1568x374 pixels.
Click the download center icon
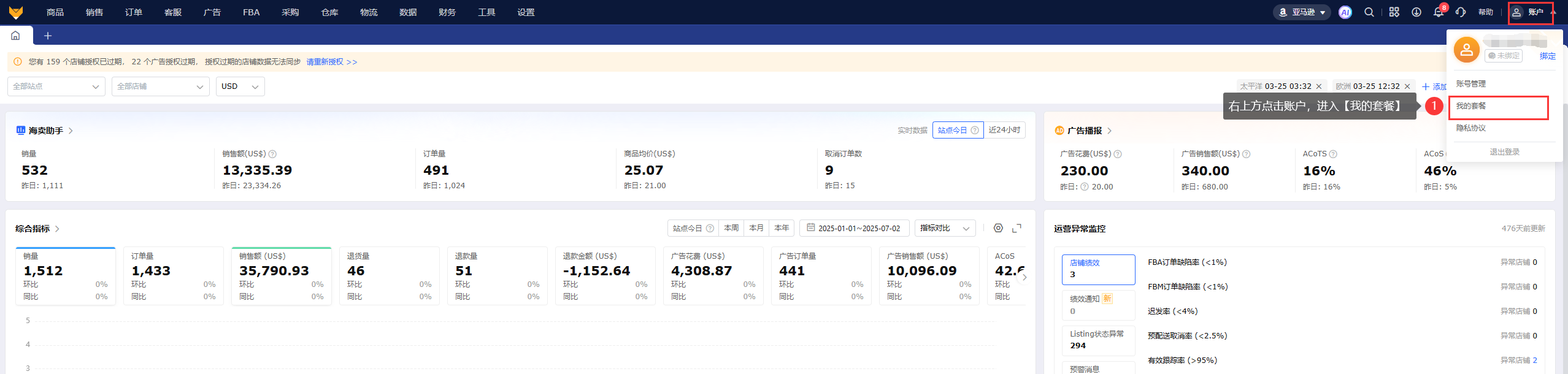pyautogui.click(x=1416, y=12)
